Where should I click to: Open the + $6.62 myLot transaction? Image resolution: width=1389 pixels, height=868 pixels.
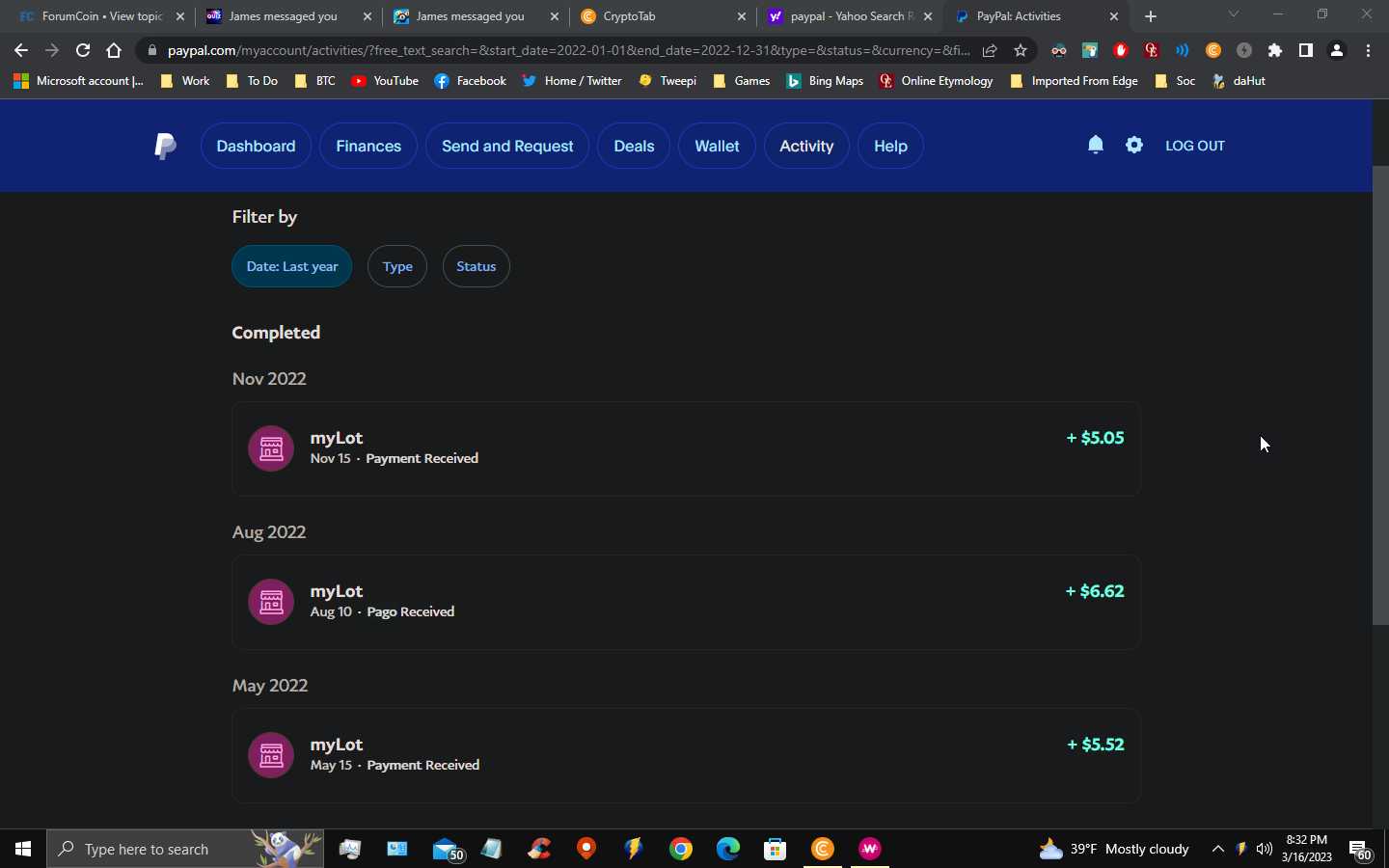[686, 602]
